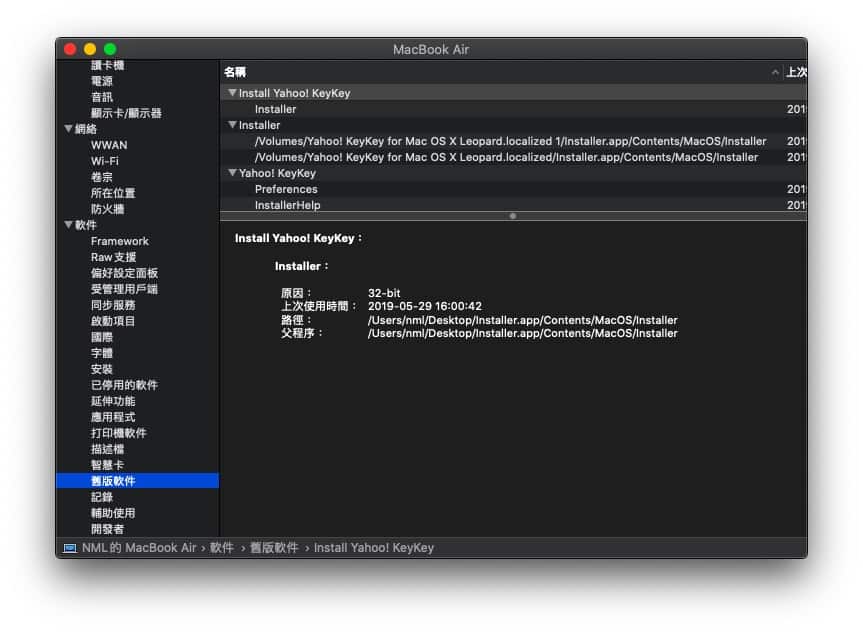Select 受管理用戶端 in the sidebar

(x=124, y=288)
